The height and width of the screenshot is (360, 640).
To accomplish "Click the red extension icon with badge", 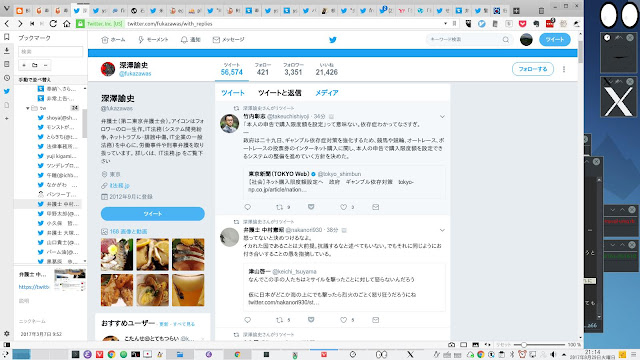I will [550, 23].
